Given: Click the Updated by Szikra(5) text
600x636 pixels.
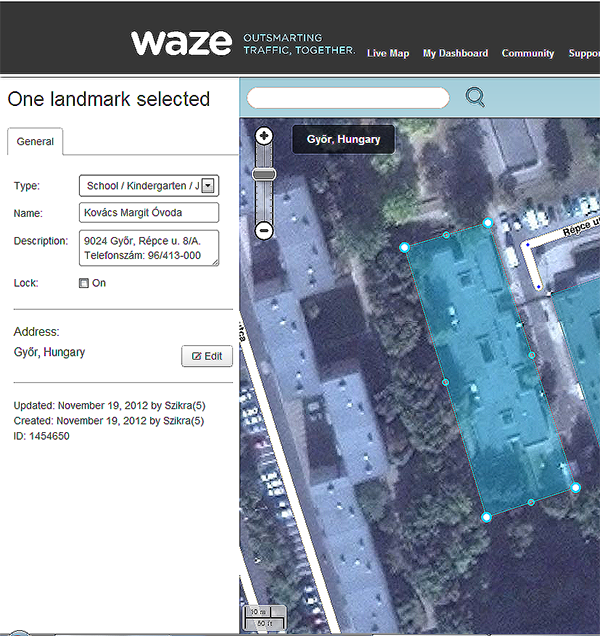Looking at the screenshot, I should 110,406.
